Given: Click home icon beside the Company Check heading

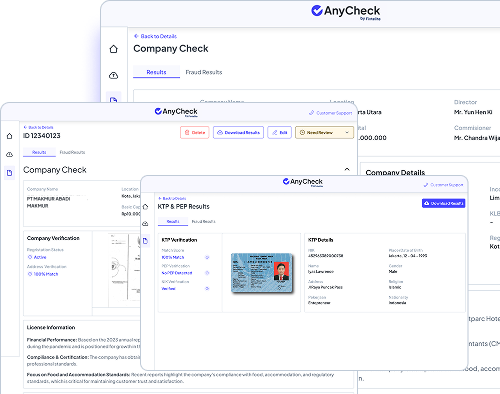Looking at the screenshot, I should pos(113,49).
